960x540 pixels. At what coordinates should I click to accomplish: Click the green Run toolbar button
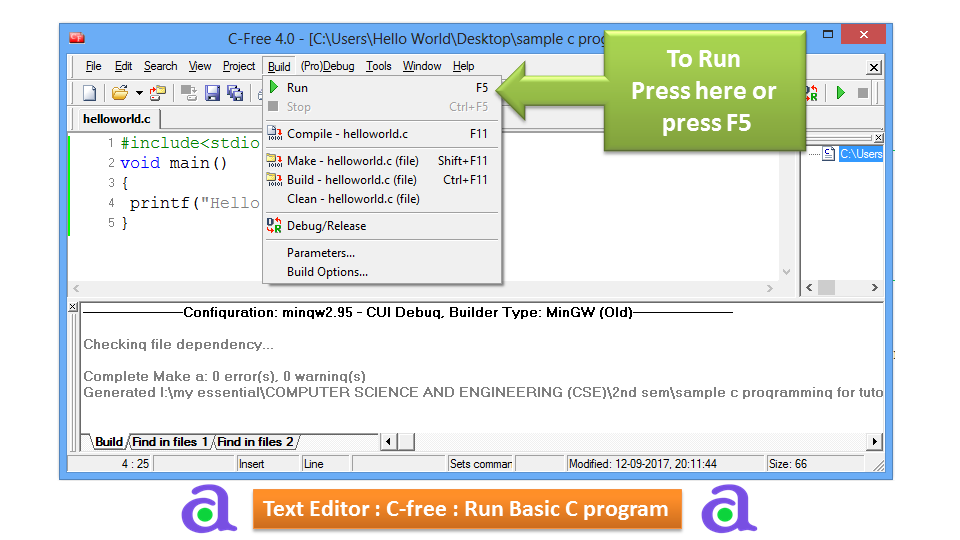(x=841, y=92)
